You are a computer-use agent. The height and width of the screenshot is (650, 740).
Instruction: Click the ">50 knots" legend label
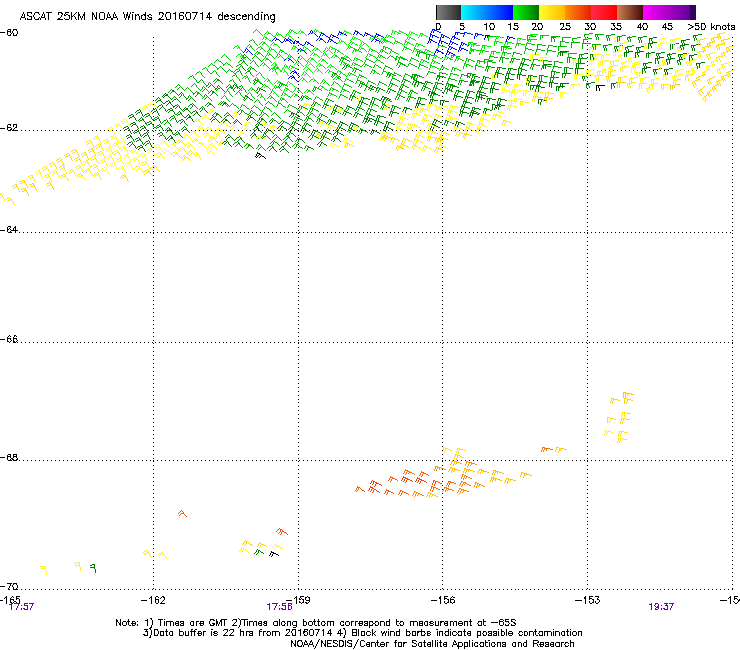pos(711,27)
